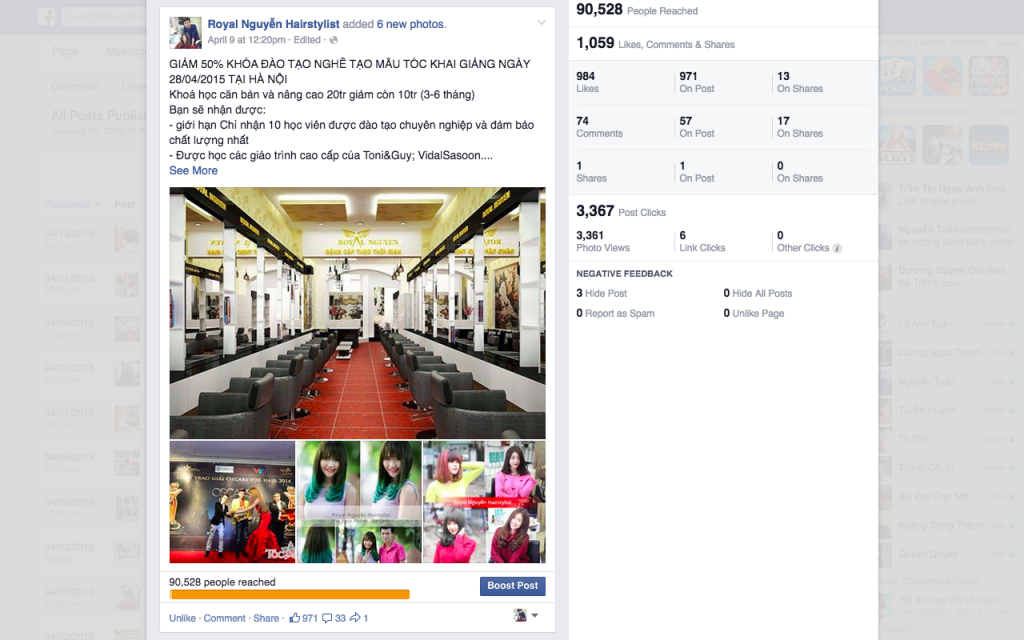Open chat with Nguyễn Tuấn
The image size is (1024, 640).
click(948, 381)
